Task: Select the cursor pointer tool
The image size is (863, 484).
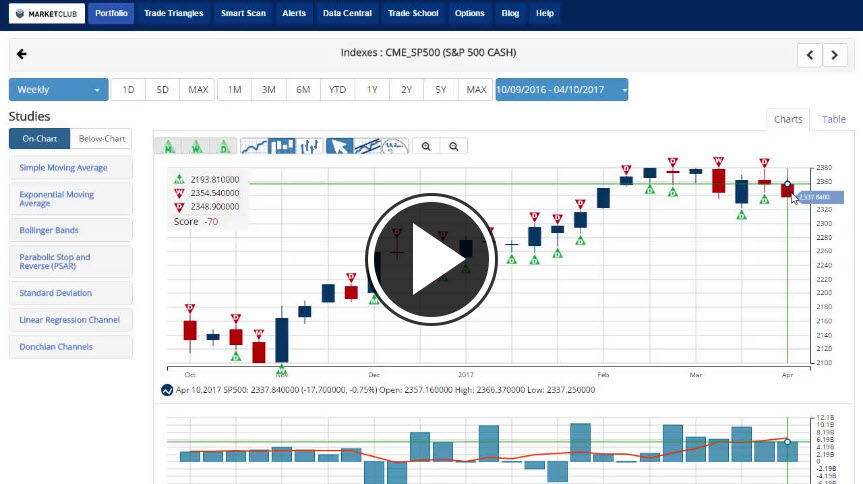Action: coord(339,146)
